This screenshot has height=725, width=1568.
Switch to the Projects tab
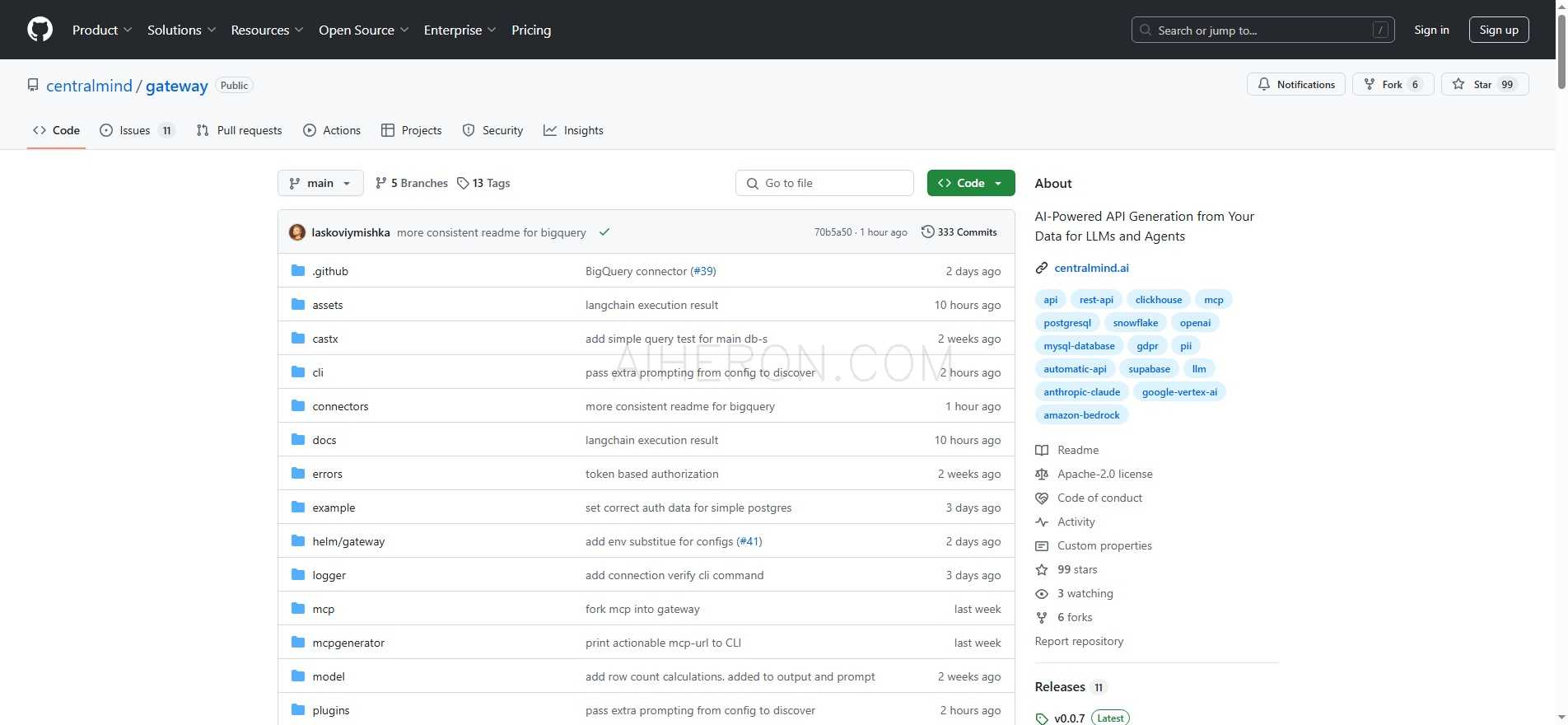point(412,130)
